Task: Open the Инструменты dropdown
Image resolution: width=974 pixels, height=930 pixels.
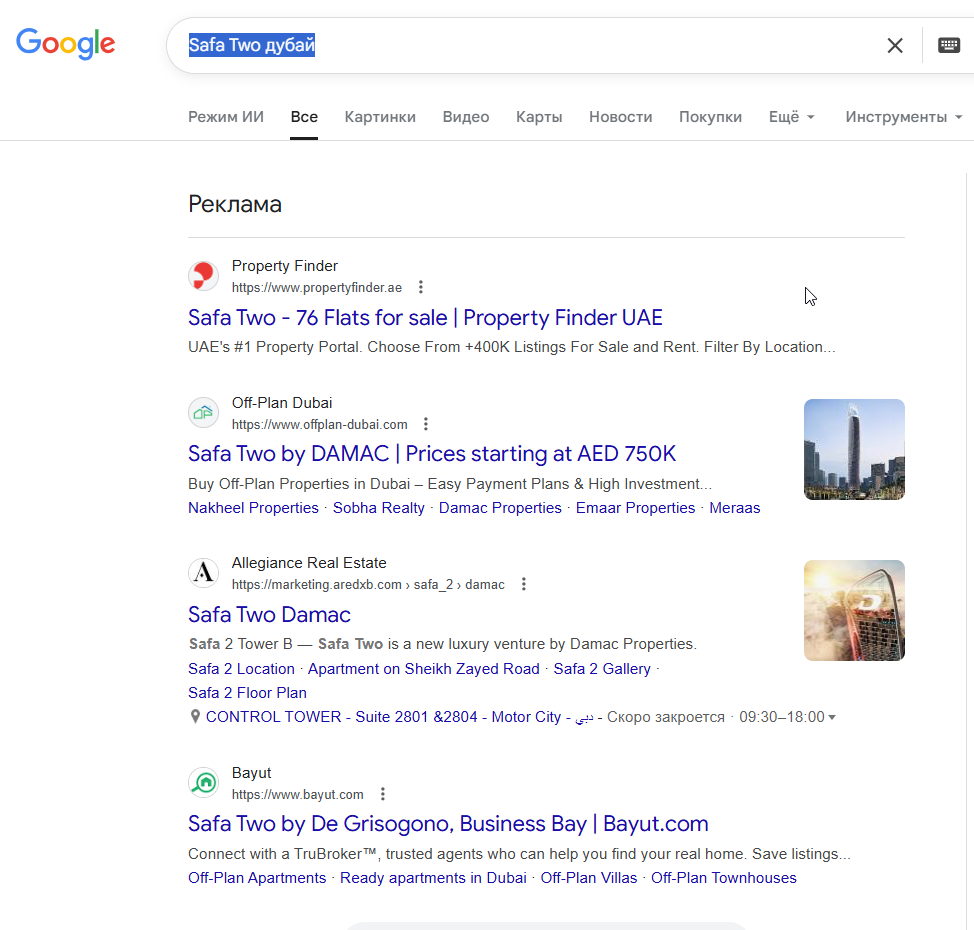Action: (x=903, y=117)
